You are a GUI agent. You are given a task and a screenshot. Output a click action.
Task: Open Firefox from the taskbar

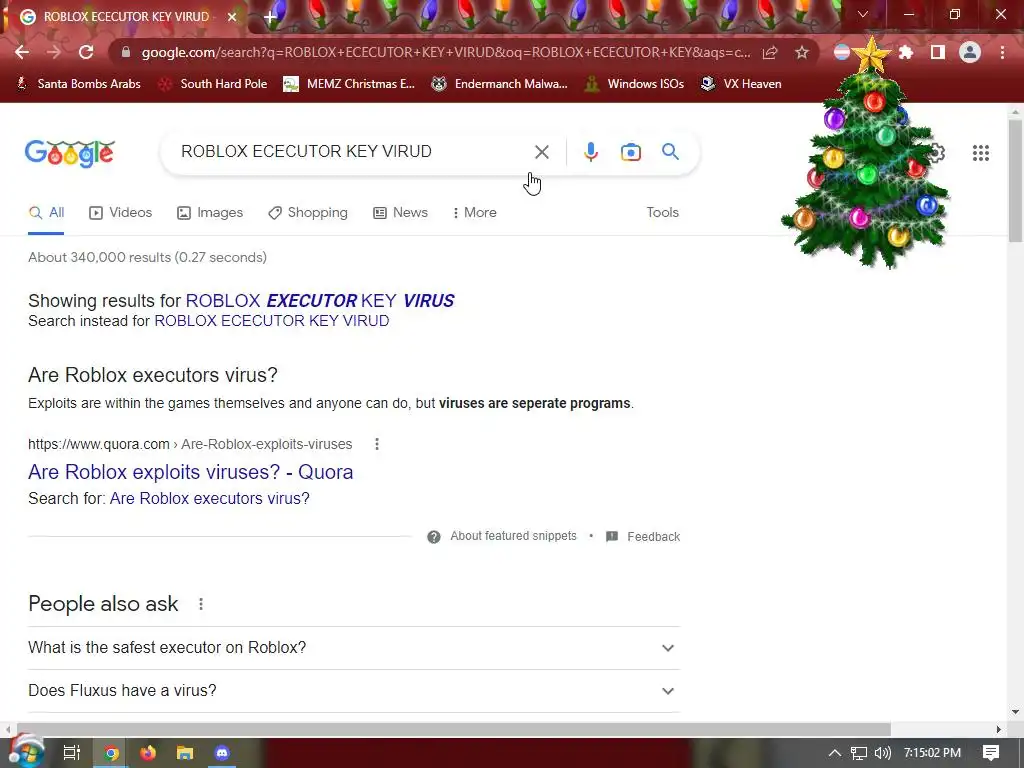click(x=148, y=753)
